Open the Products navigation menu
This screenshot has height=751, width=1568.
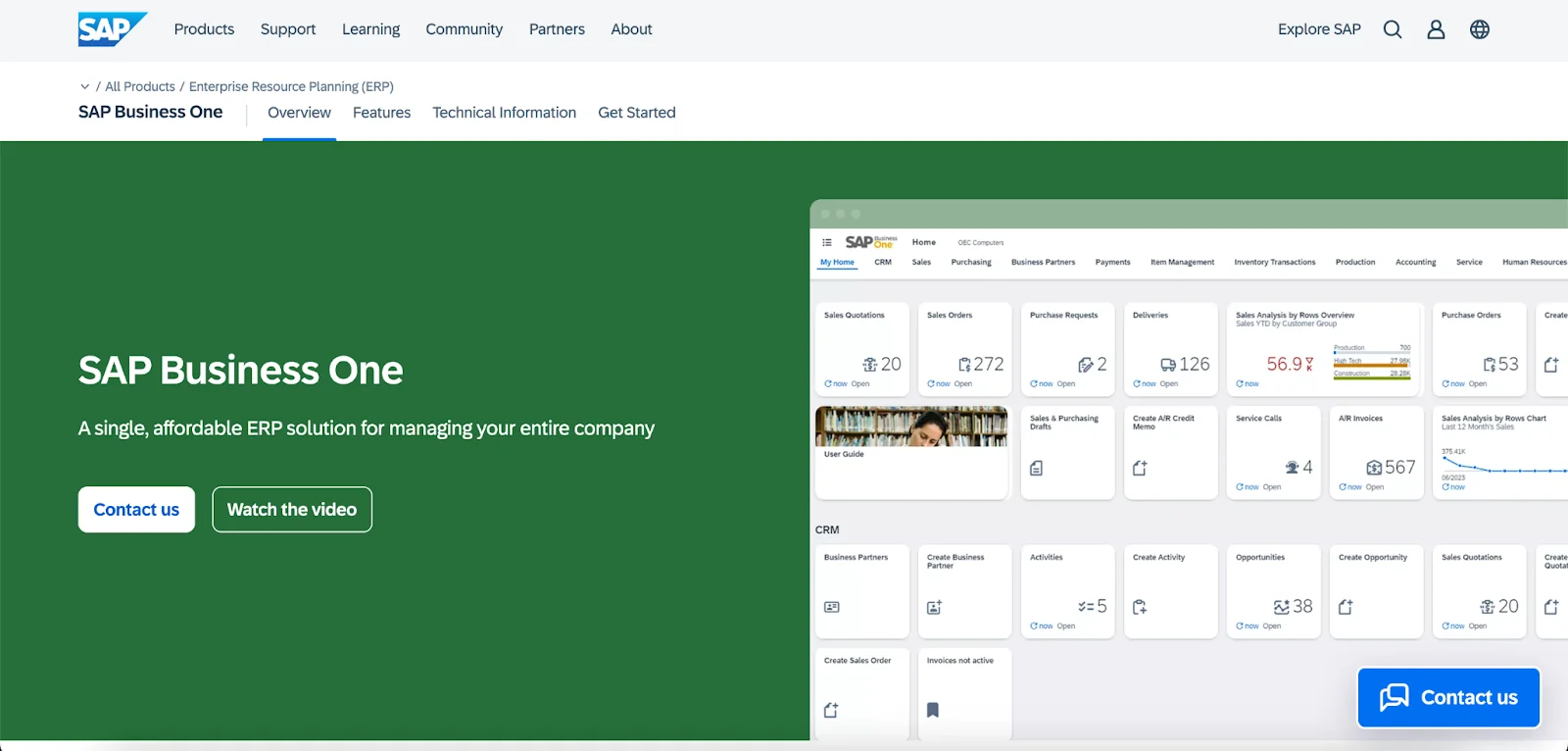pos(204,29)
